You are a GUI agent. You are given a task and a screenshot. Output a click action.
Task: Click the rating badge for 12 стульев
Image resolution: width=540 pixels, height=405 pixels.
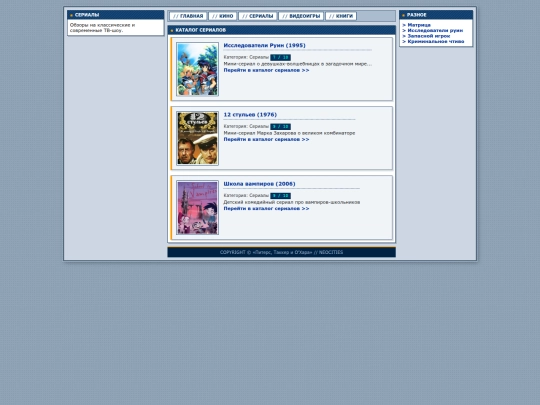(x=280, y=127)
